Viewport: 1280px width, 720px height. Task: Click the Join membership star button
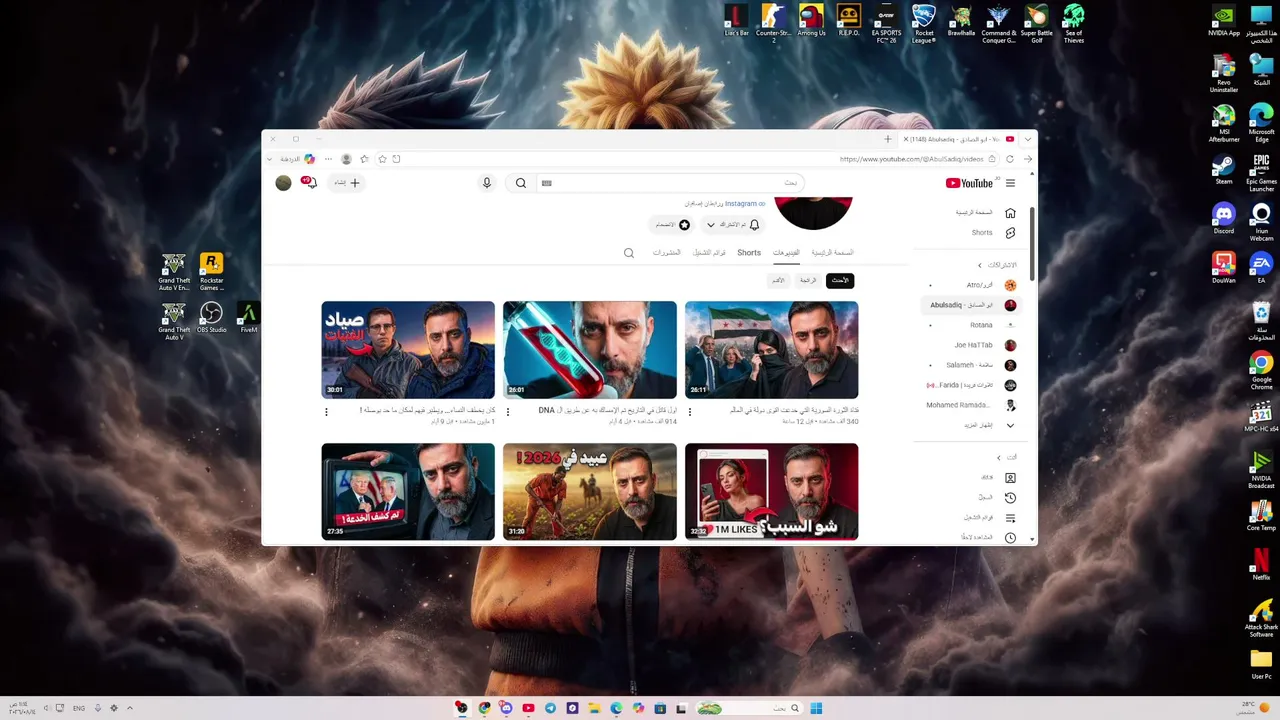click(671, 225)
